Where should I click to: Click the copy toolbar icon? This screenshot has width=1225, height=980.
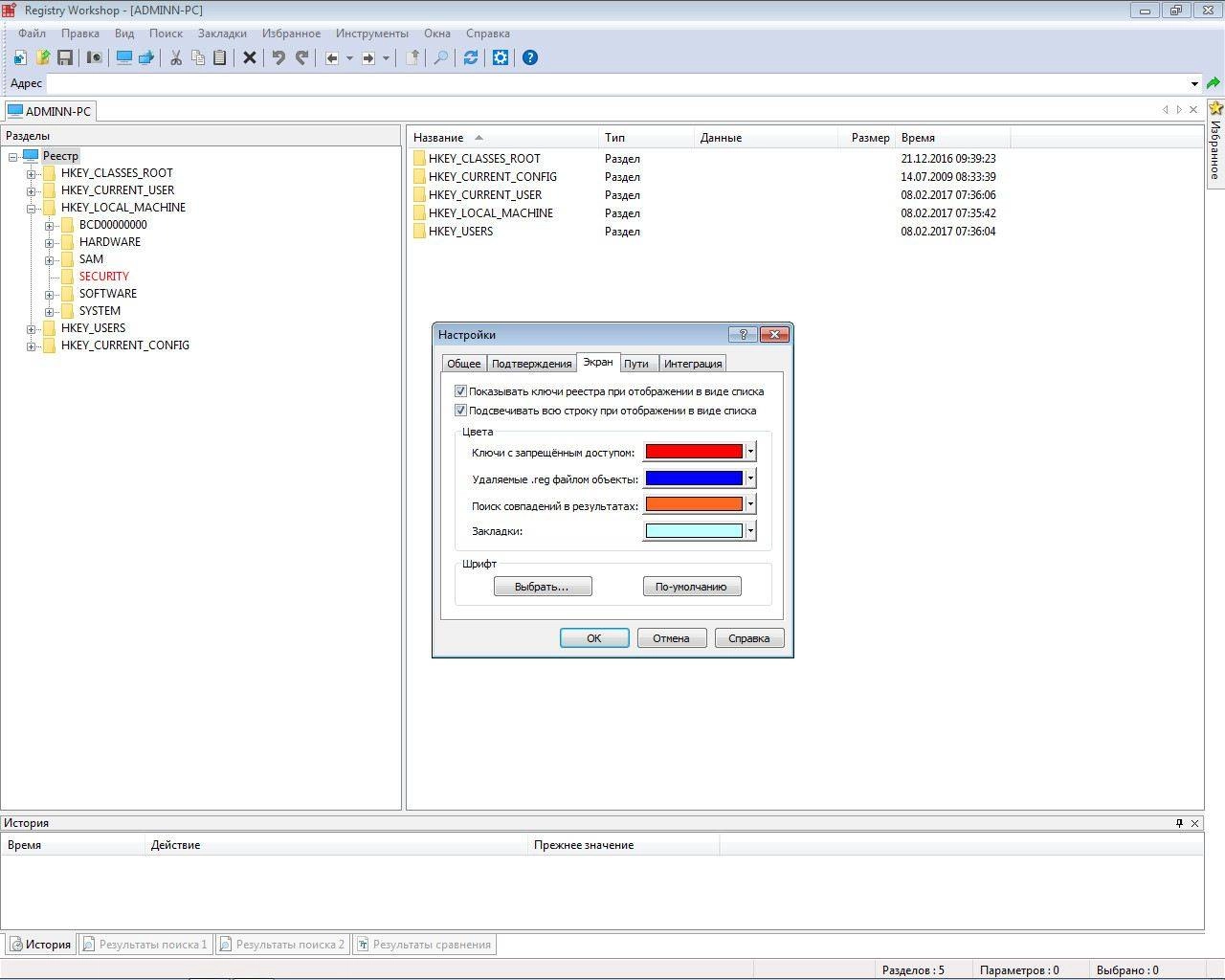pyautogui.click(x=198, y=57)
